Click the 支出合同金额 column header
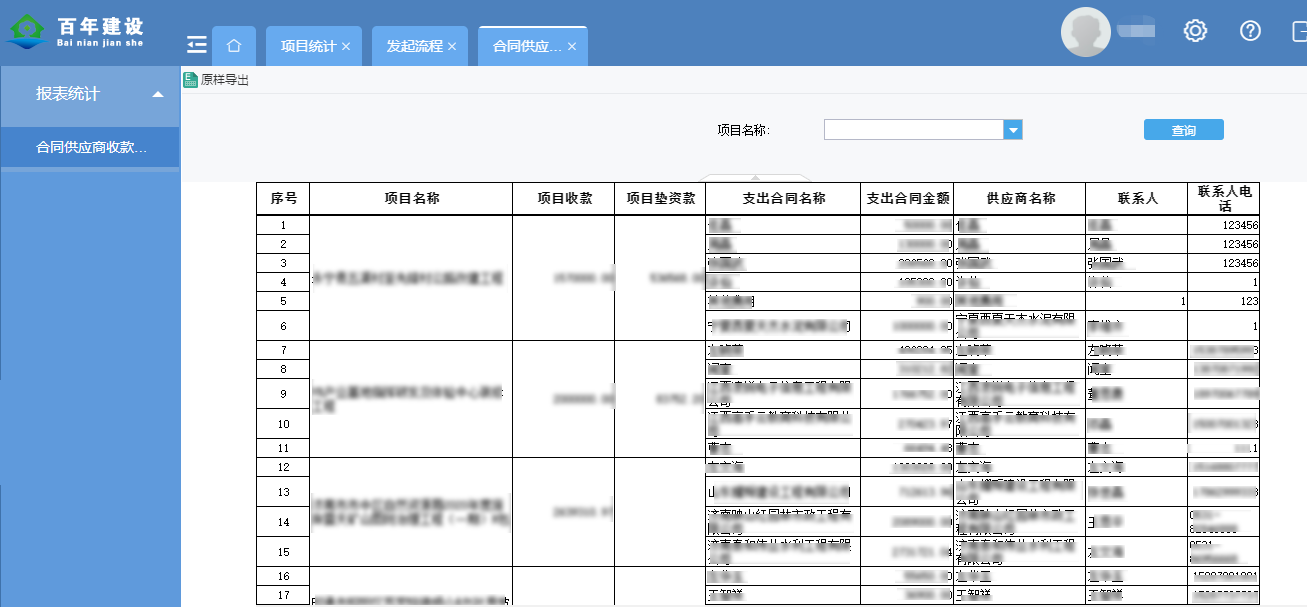The image size is (1307, 607). [907, 198]
